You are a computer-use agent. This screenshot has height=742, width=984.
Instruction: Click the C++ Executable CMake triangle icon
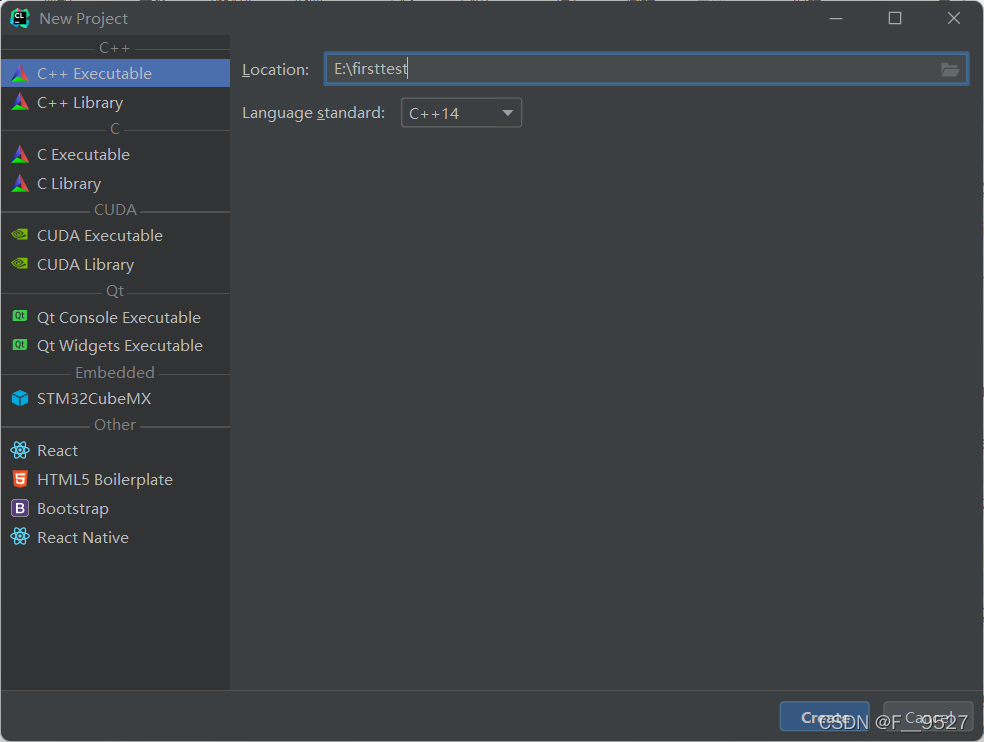point(20,73)
